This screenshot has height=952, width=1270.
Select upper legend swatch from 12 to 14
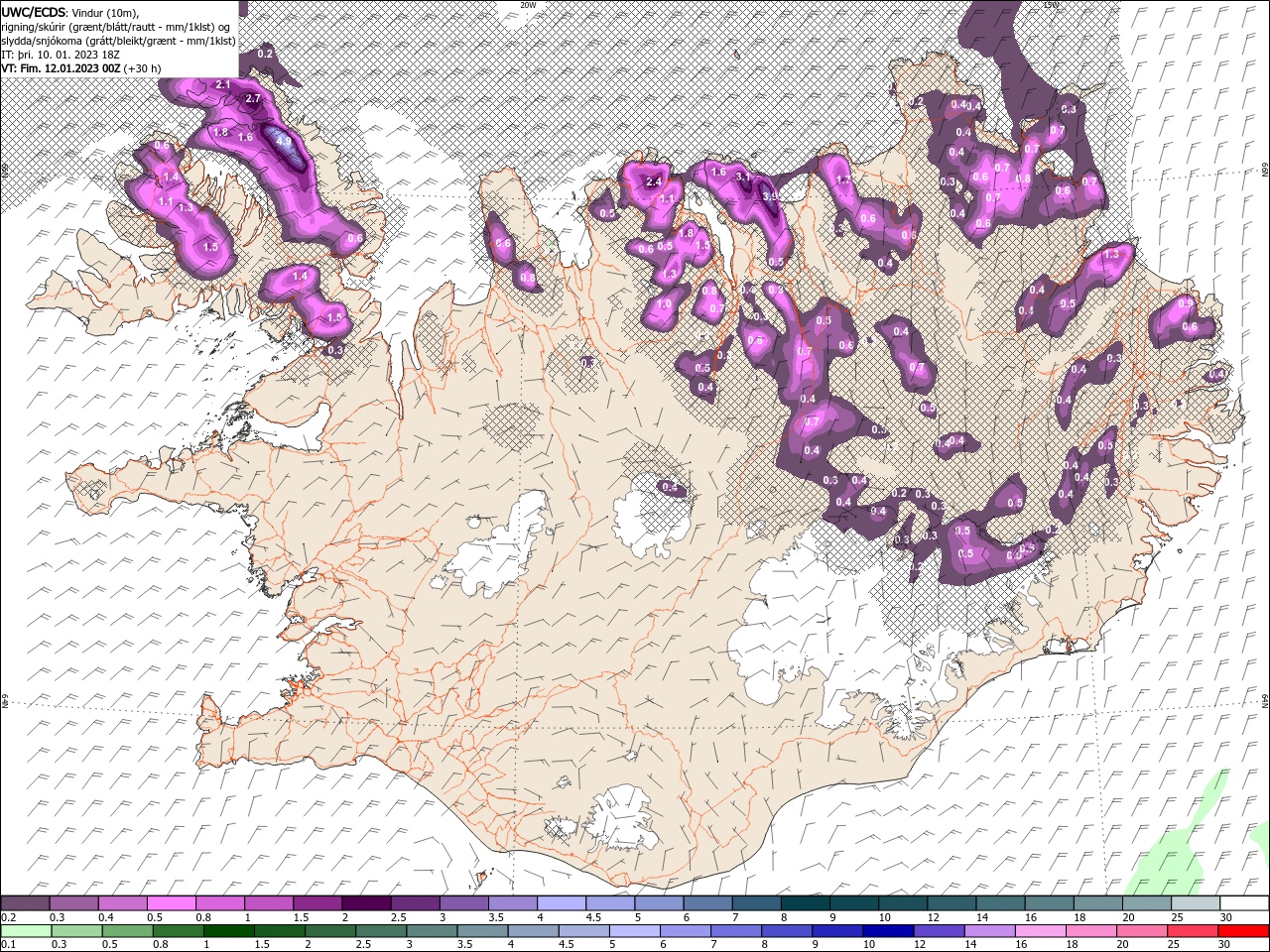tap(952, 903)
